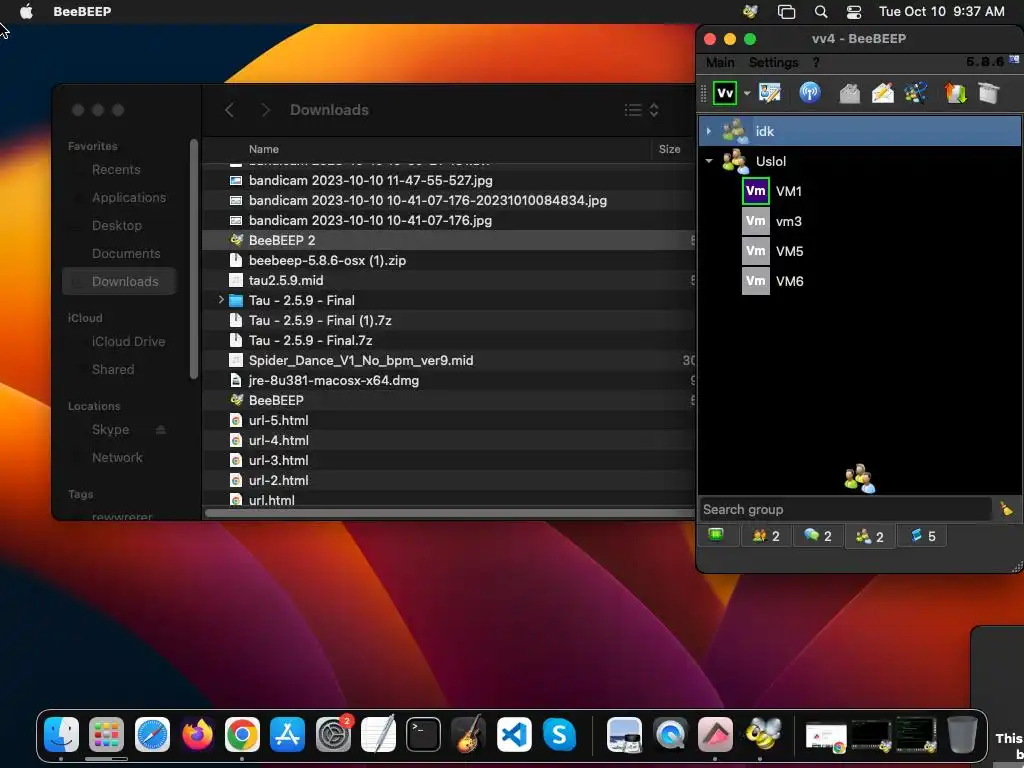The height and width of the screenshot is (768, 1024).
Task: Open GarageBand from the Dock
Action: tap(468, 735)
